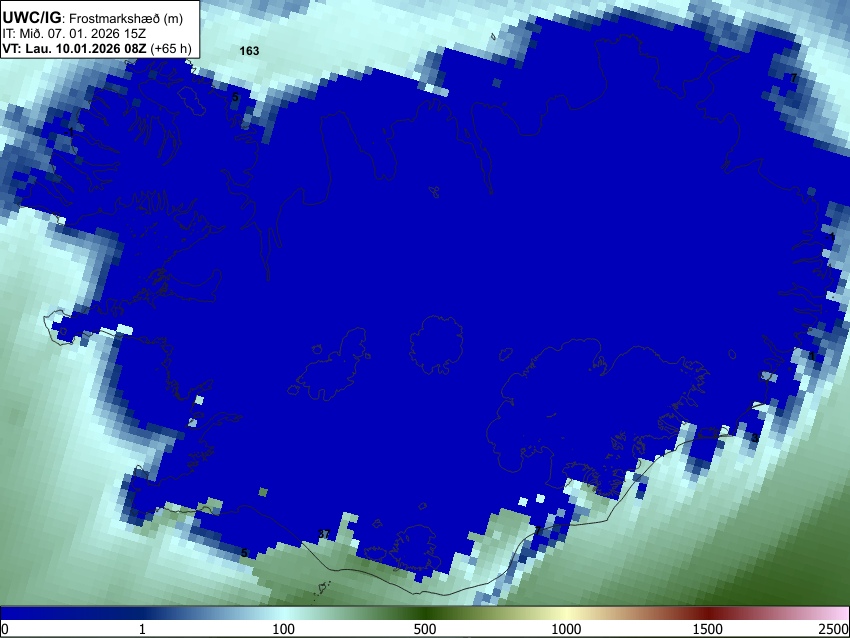Click the title text 'Frostmarkshæð (m)'
Image resolution: width=850 pixels, height=638 pixels.
coord(126,18)
